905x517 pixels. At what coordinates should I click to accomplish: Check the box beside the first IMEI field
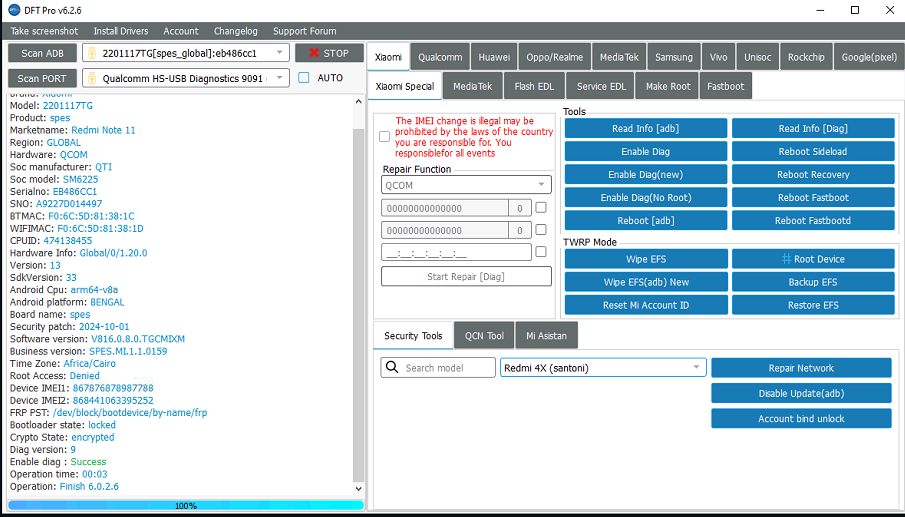pos(541,208)
